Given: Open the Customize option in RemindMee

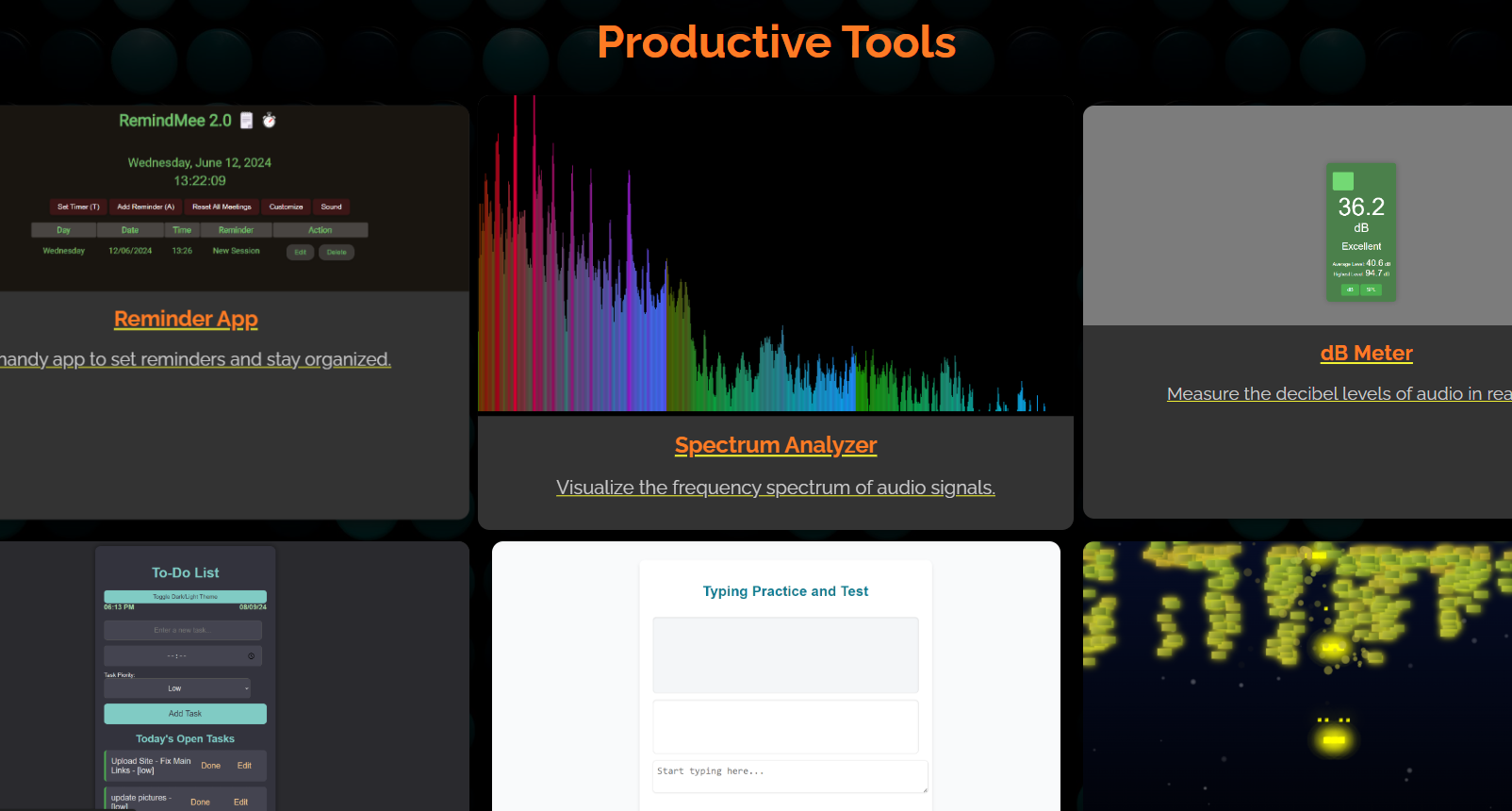Looking at the screenshot, I should (286, 207).
